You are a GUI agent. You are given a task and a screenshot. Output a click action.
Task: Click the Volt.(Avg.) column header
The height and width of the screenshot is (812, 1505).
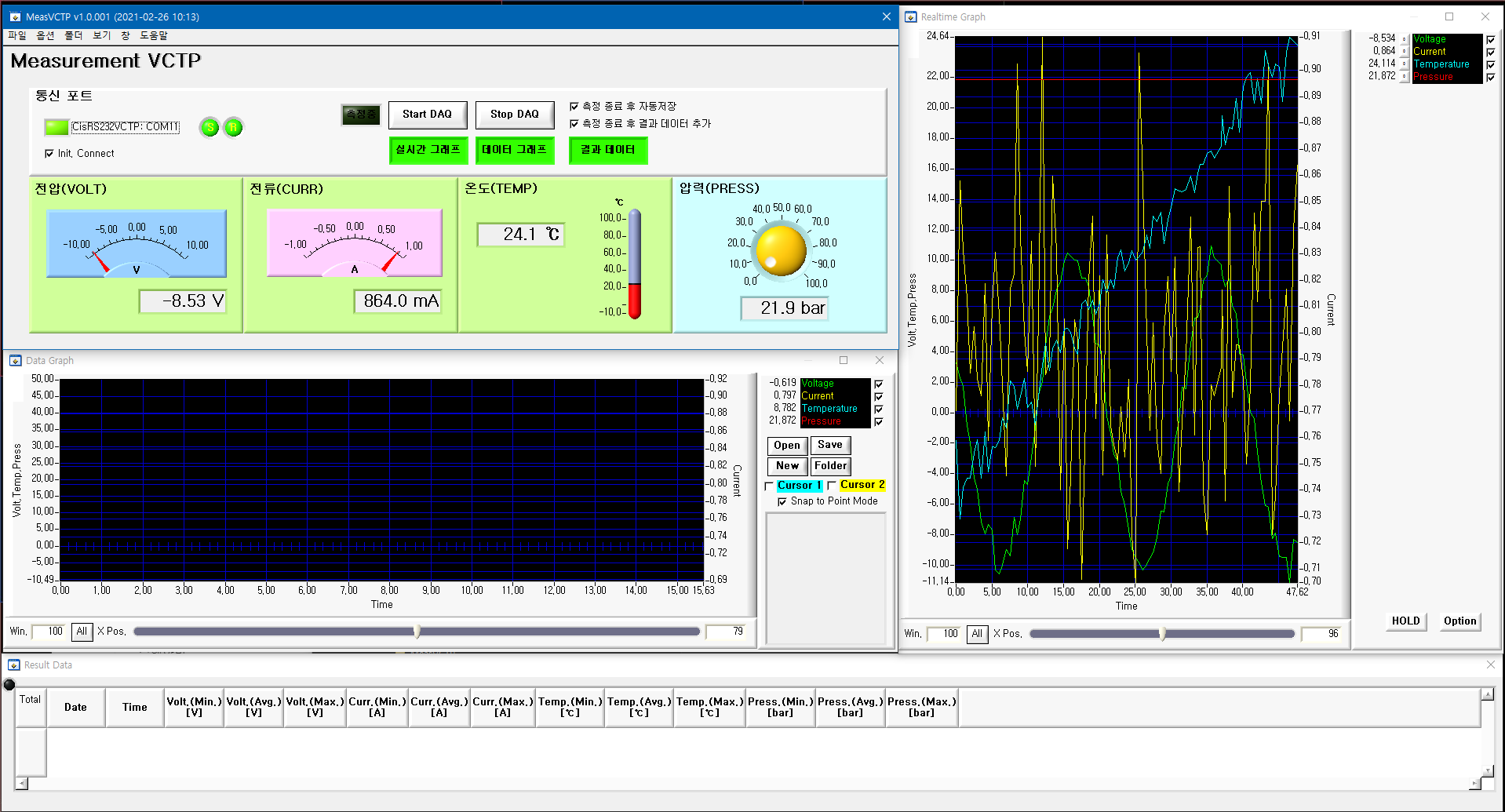tap(254, 707)
